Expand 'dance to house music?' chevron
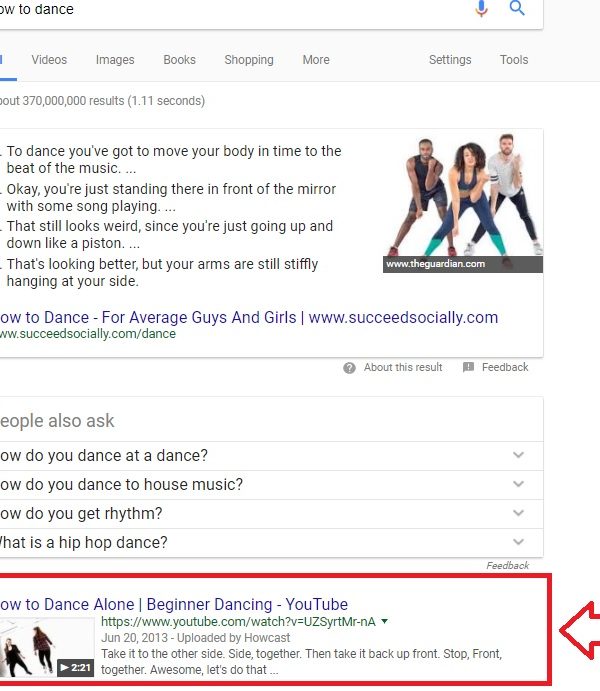 coord(519,484)
